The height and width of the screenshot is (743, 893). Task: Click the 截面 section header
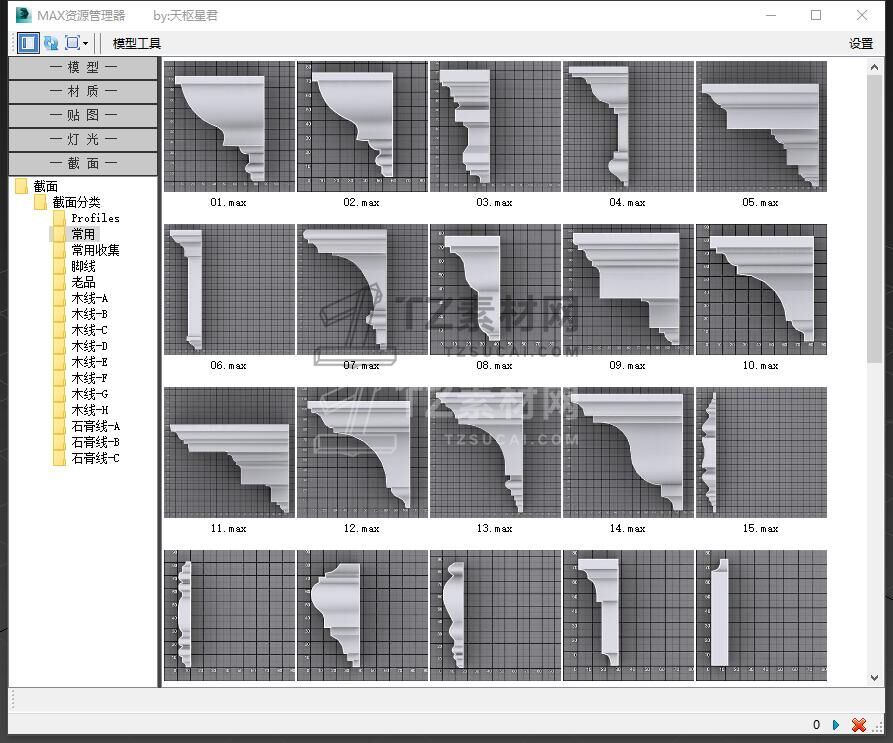pos(83,163)
